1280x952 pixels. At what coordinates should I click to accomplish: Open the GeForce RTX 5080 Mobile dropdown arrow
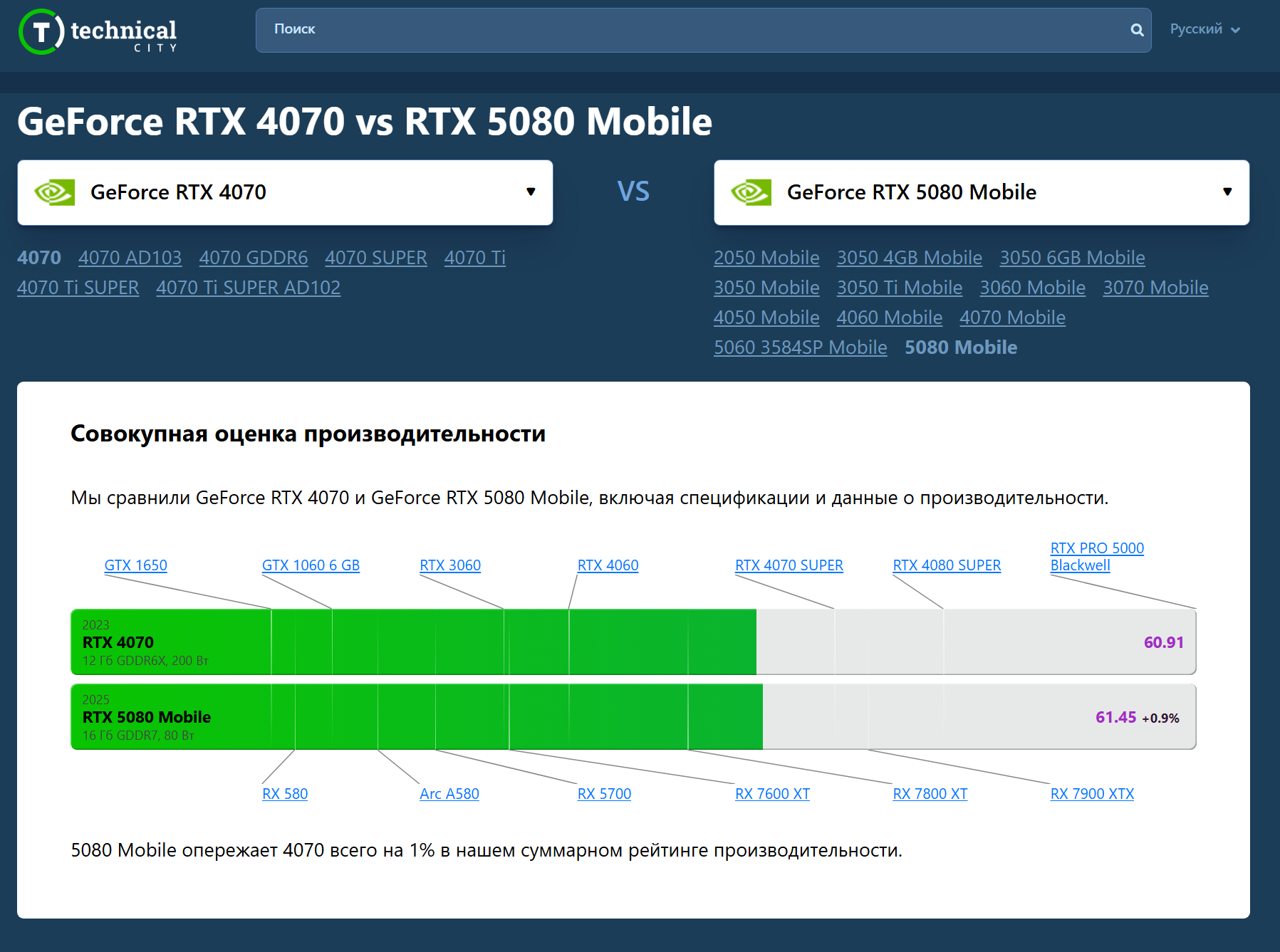pyautogui.click(x=1227, y=192)
